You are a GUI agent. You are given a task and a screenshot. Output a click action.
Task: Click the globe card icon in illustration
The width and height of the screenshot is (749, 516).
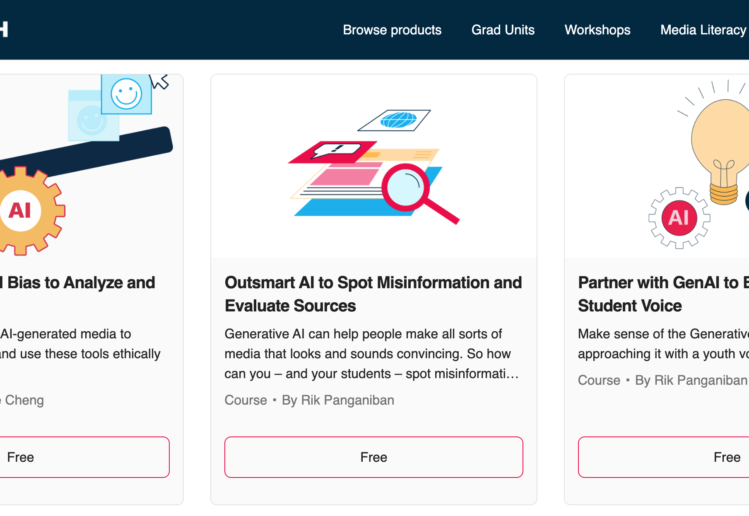click(x=395, y=120)
